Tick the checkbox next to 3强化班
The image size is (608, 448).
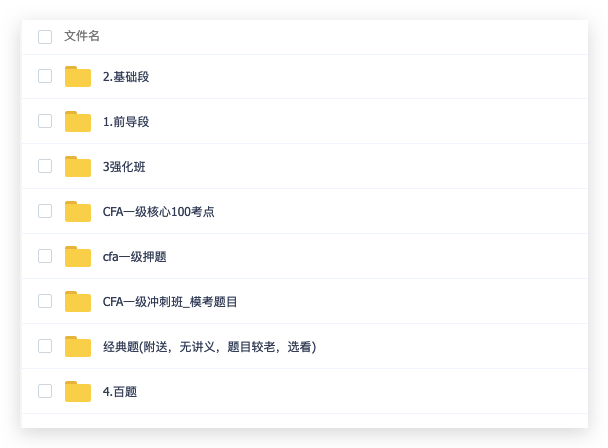[x=45, y=166]
